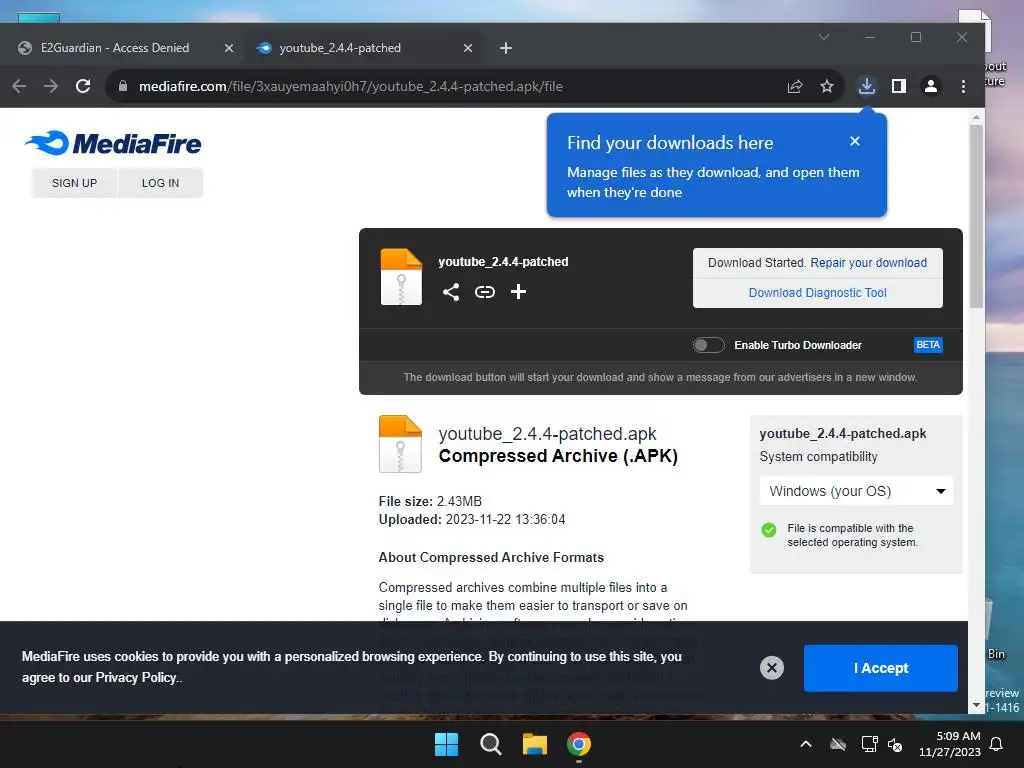Image resolution: width=1024 pixels, height=768 pixels.
Task: View site info via the padlock icon
Action: (x=123, y=86)
